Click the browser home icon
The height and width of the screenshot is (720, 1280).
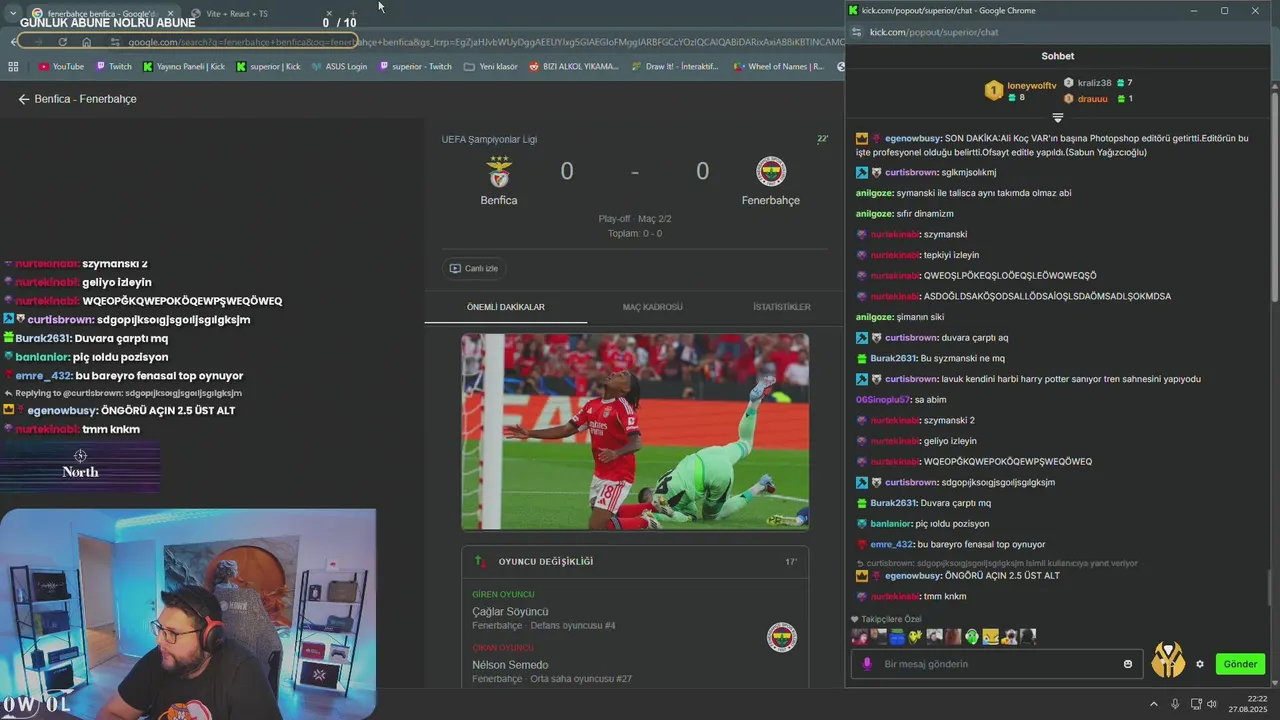pyautogui.click(x=86, y=42)
